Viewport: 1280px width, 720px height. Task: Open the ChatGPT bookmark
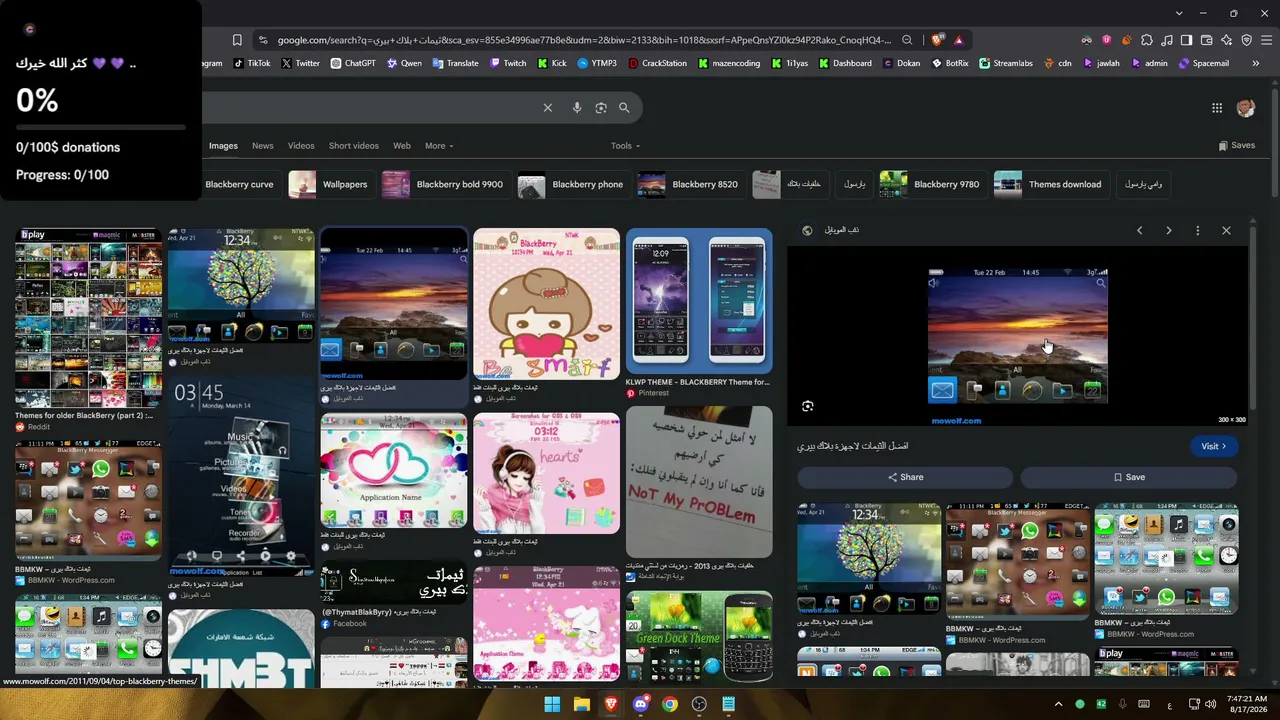coord(353,63)
